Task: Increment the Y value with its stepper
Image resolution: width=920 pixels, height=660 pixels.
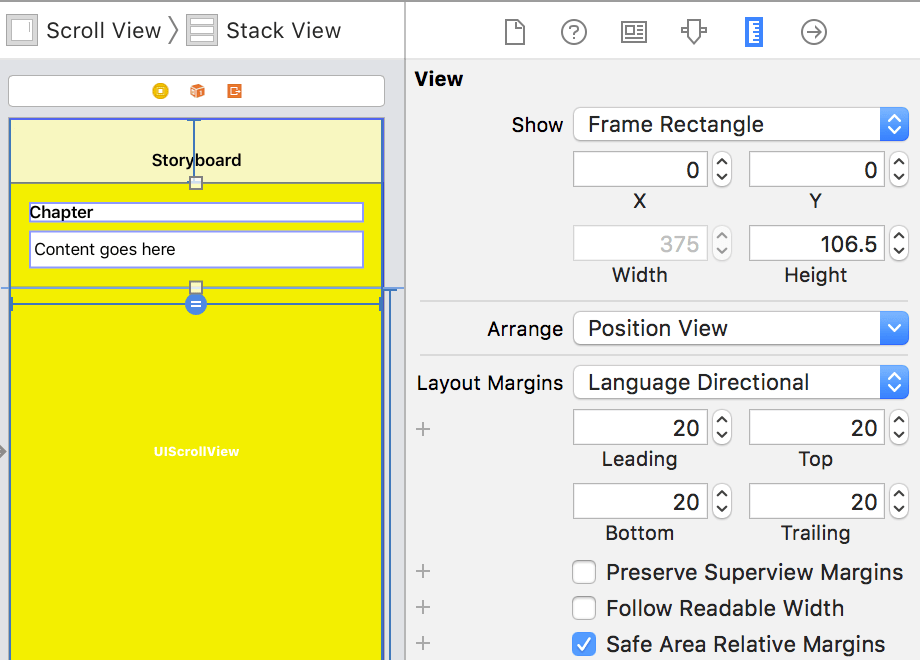Action: click(898, 162)
